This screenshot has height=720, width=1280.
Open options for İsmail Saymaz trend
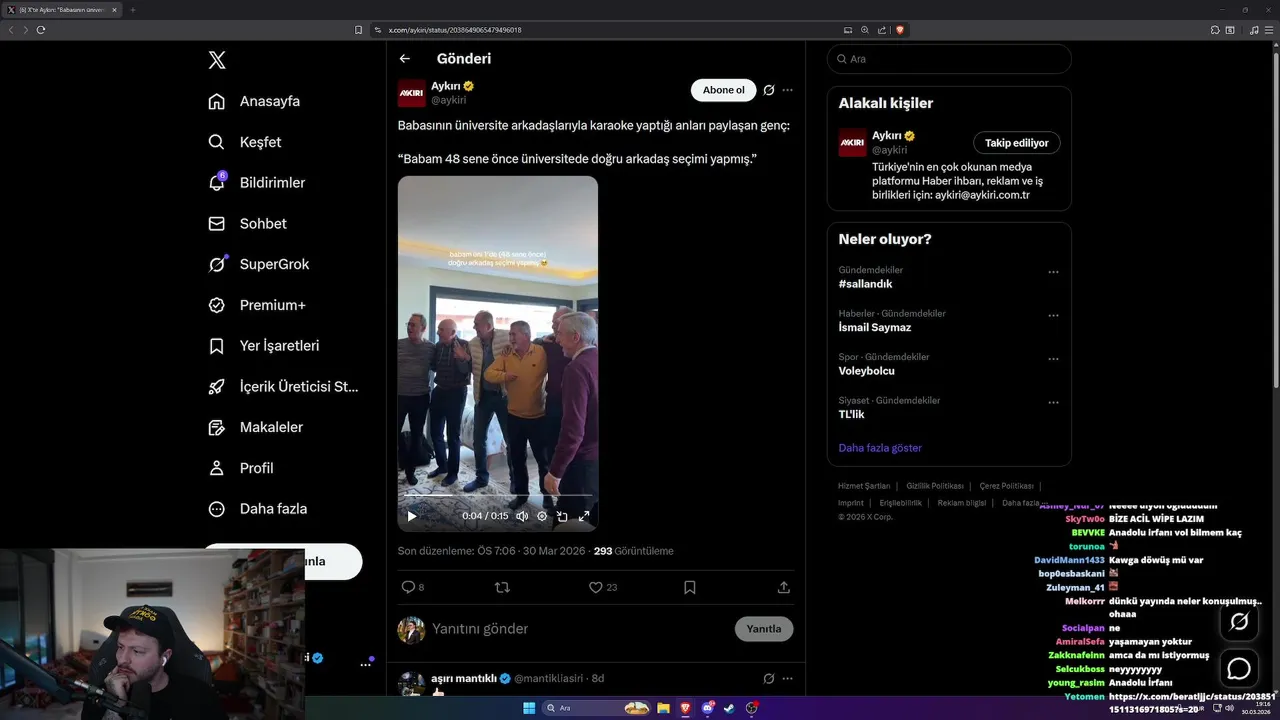coord(1053,315)
